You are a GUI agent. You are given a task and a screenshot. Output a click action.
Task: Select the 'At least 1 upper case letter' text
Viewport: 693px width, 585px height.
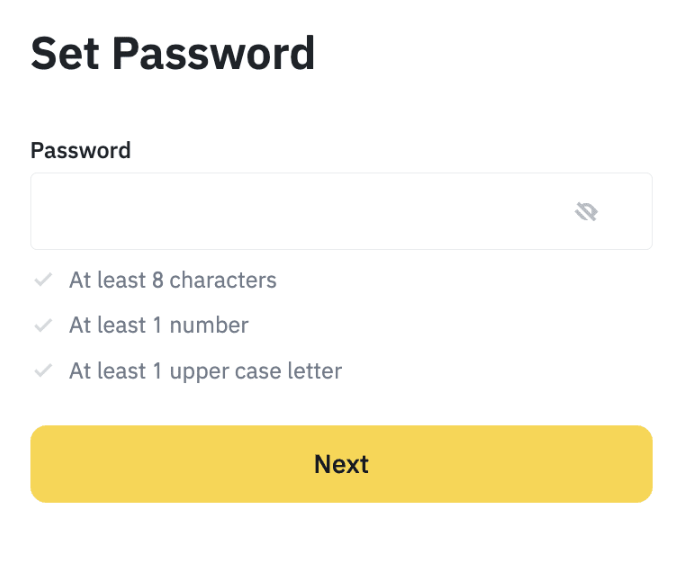pos(206,371)
